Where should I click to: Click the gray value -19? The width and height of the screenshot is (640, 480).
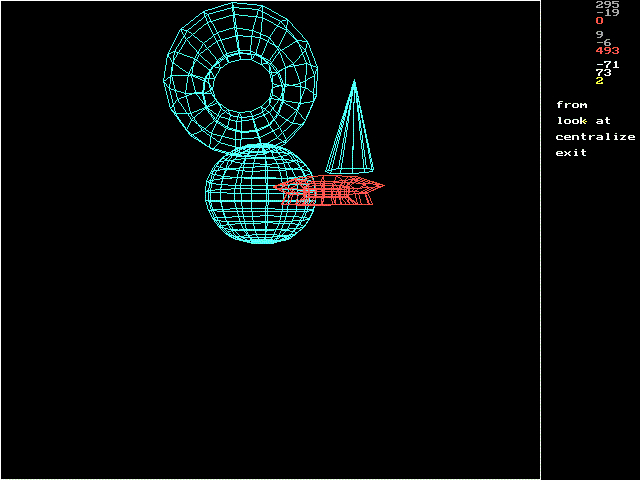[607, 13]
